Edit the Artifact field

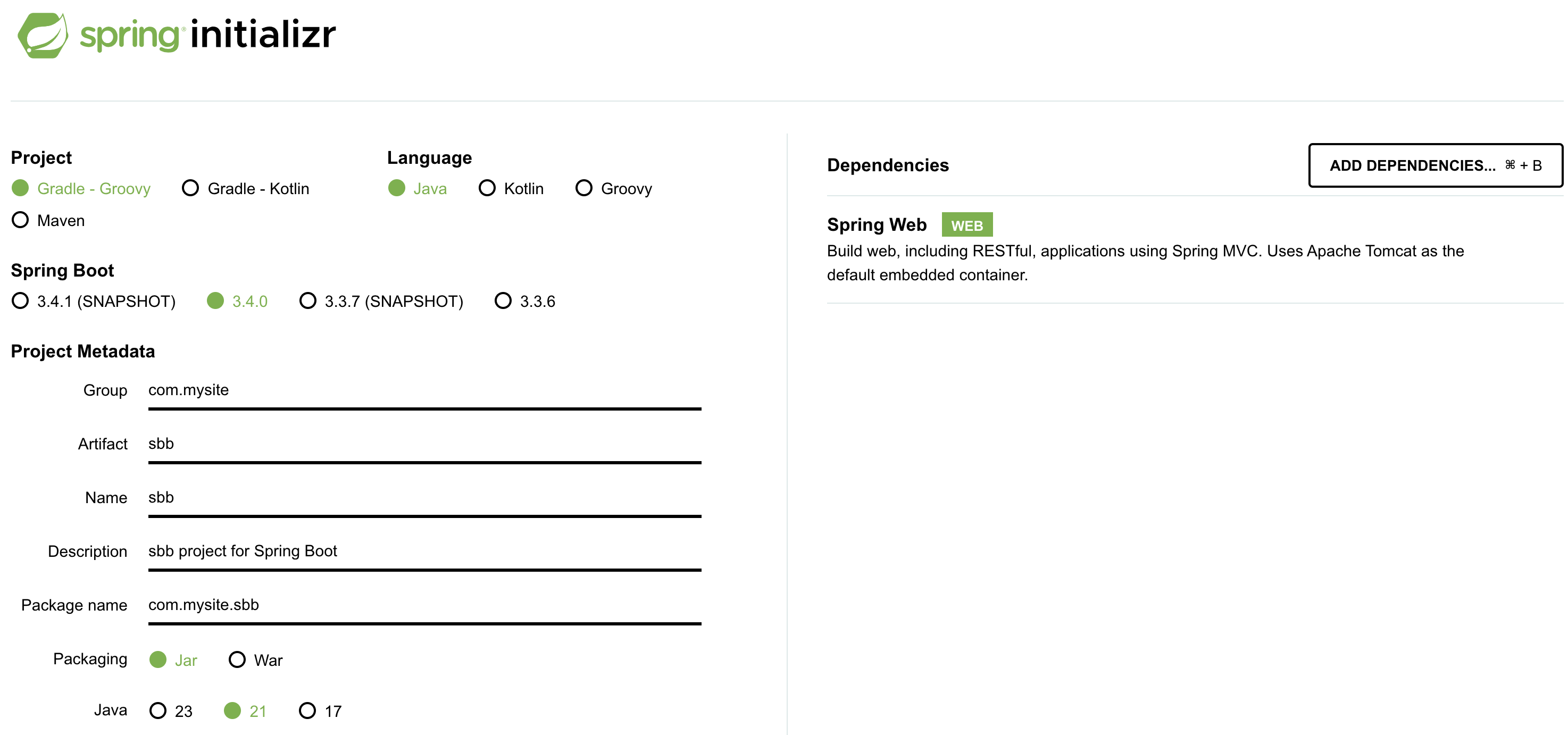tap(425, 444)
